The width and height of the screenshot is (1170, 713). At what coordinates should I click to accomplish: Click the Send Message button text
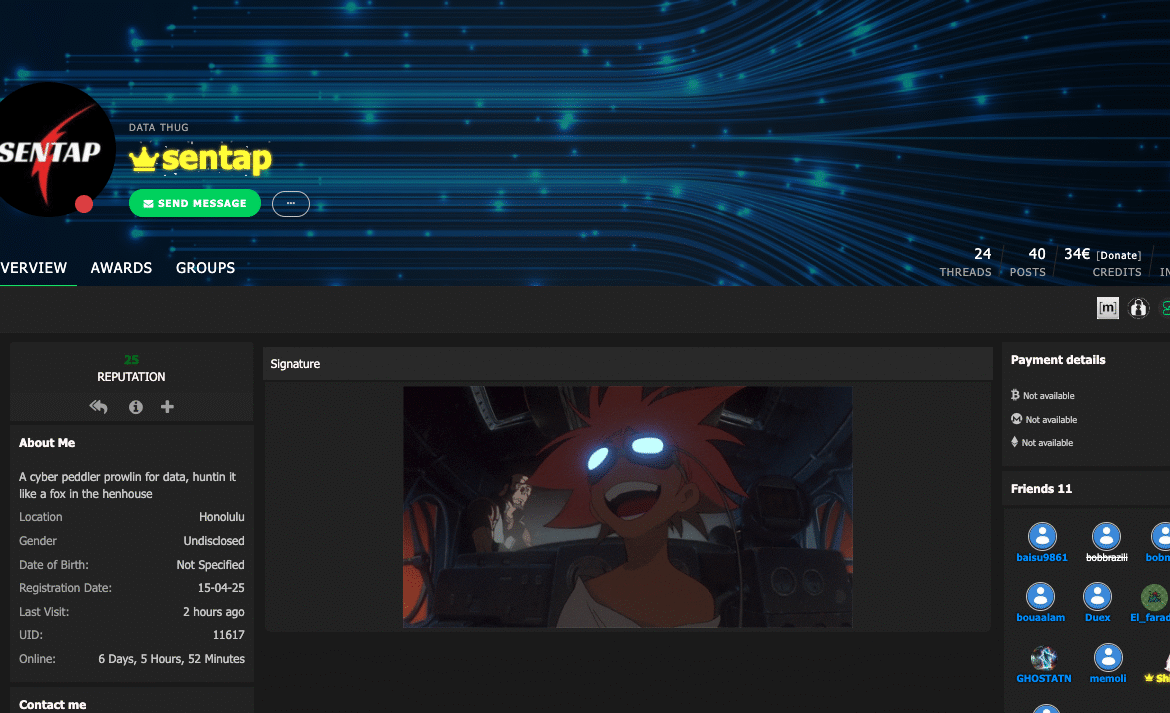point(202,204)
